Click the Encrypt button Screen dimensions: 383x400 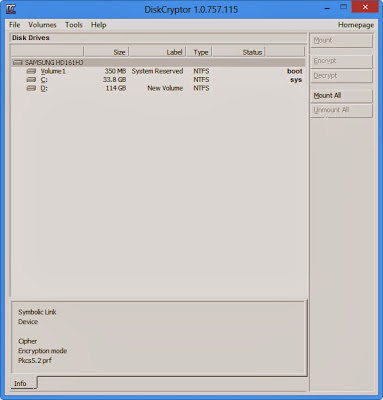[x=341, y=61]
